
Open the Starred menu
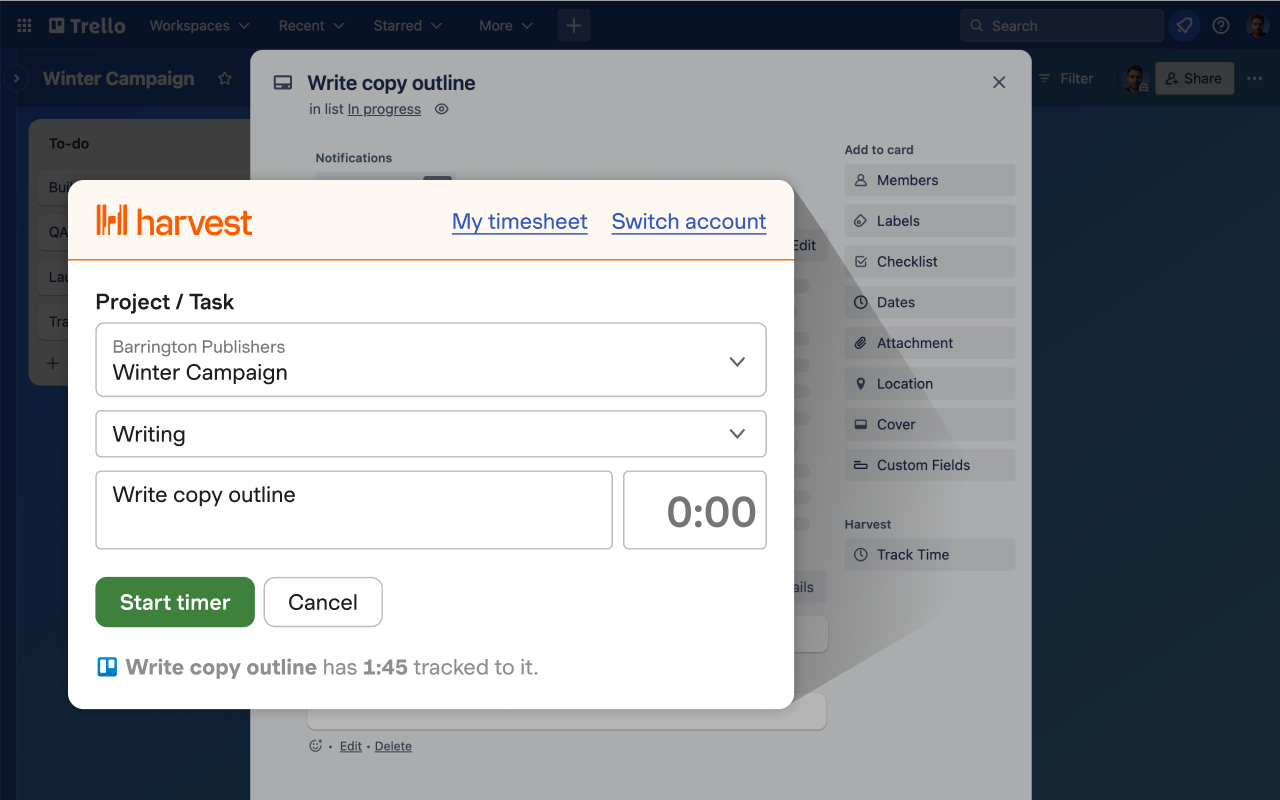(407, 26)
